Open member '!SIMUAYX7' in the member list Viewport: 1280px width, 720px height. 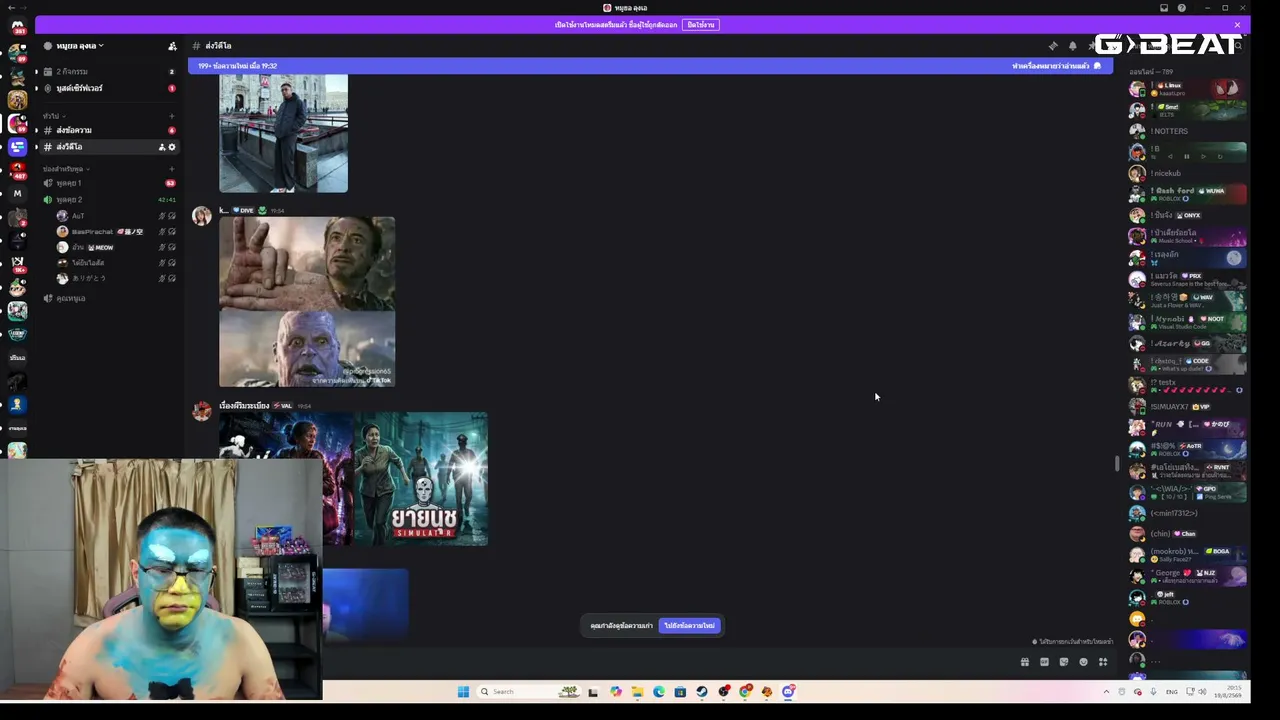[1188, 407]
